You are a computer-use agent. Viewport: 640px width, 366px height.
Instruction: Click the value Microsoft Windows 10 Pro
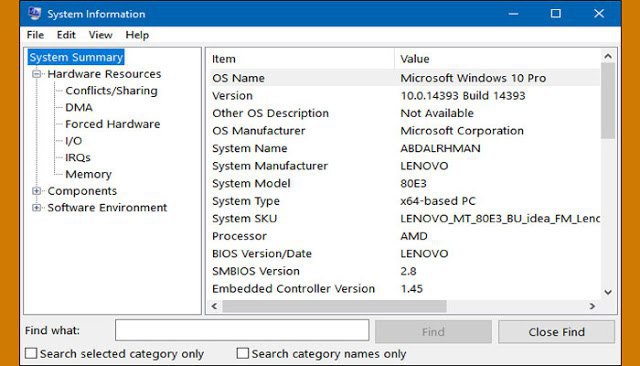point(473,78)
